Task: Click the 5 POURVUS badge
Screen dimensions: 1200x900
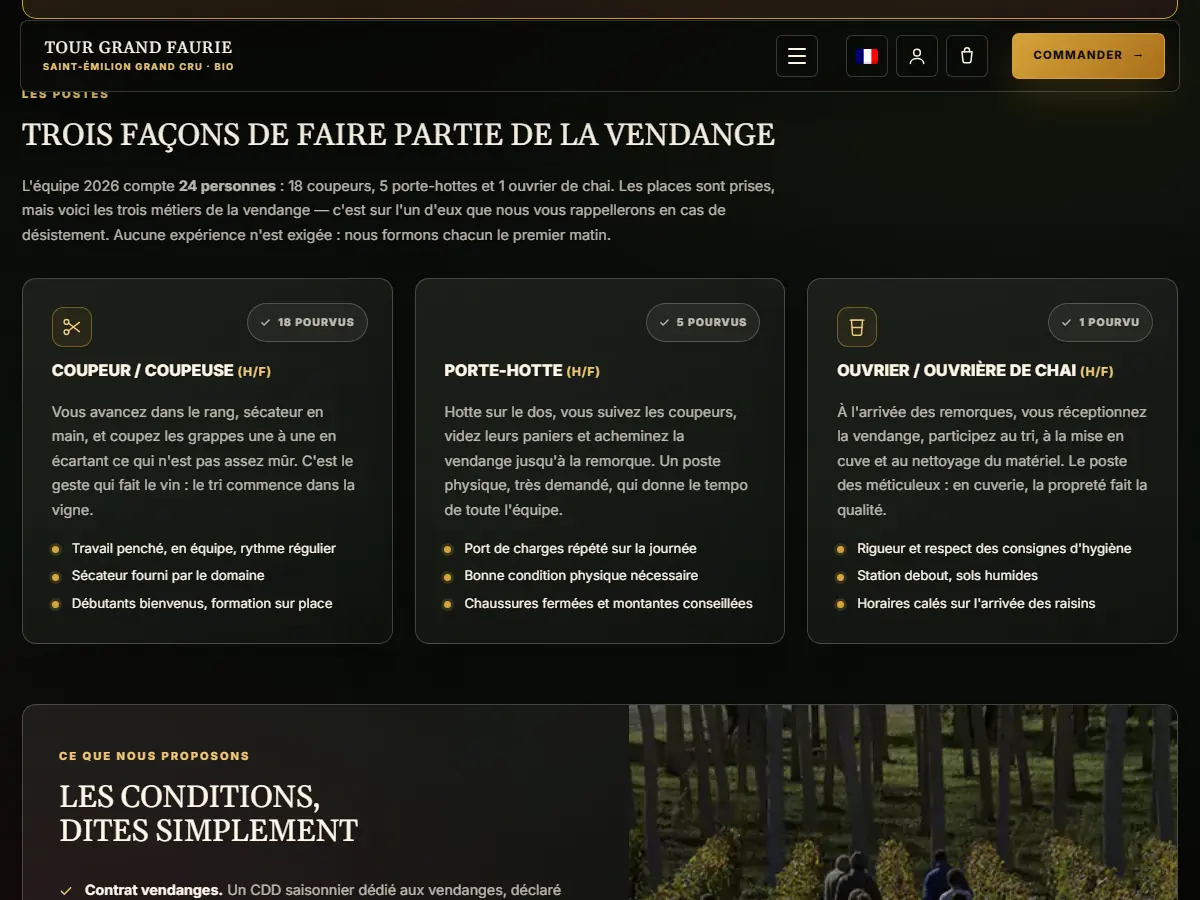Action: pyautogui.click(x=703, y=323)
